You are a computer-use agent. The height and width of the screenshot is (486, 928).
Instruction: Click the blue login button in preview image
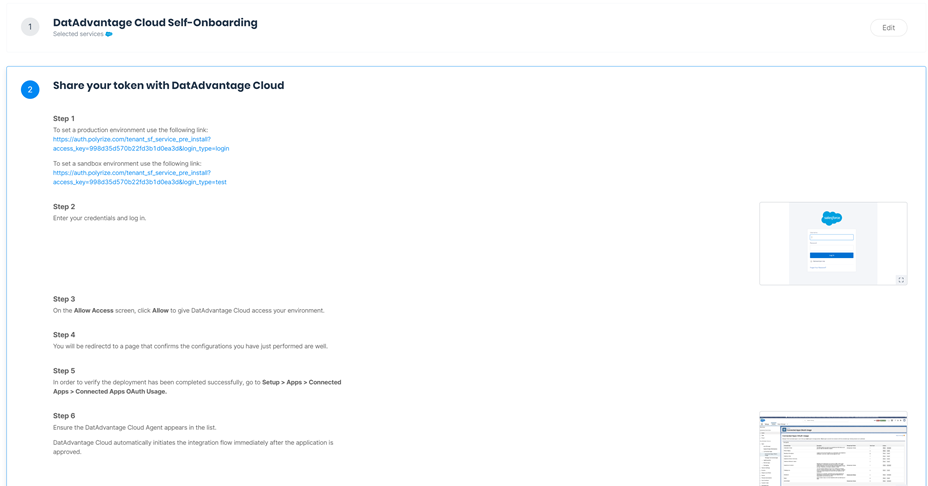831,255
